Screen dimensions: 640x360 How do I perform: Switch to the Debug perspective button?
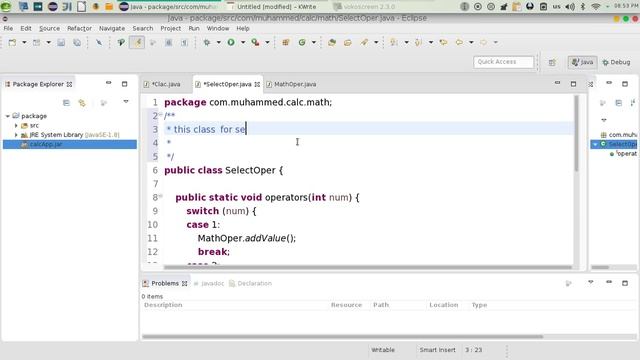click(616, 62)
